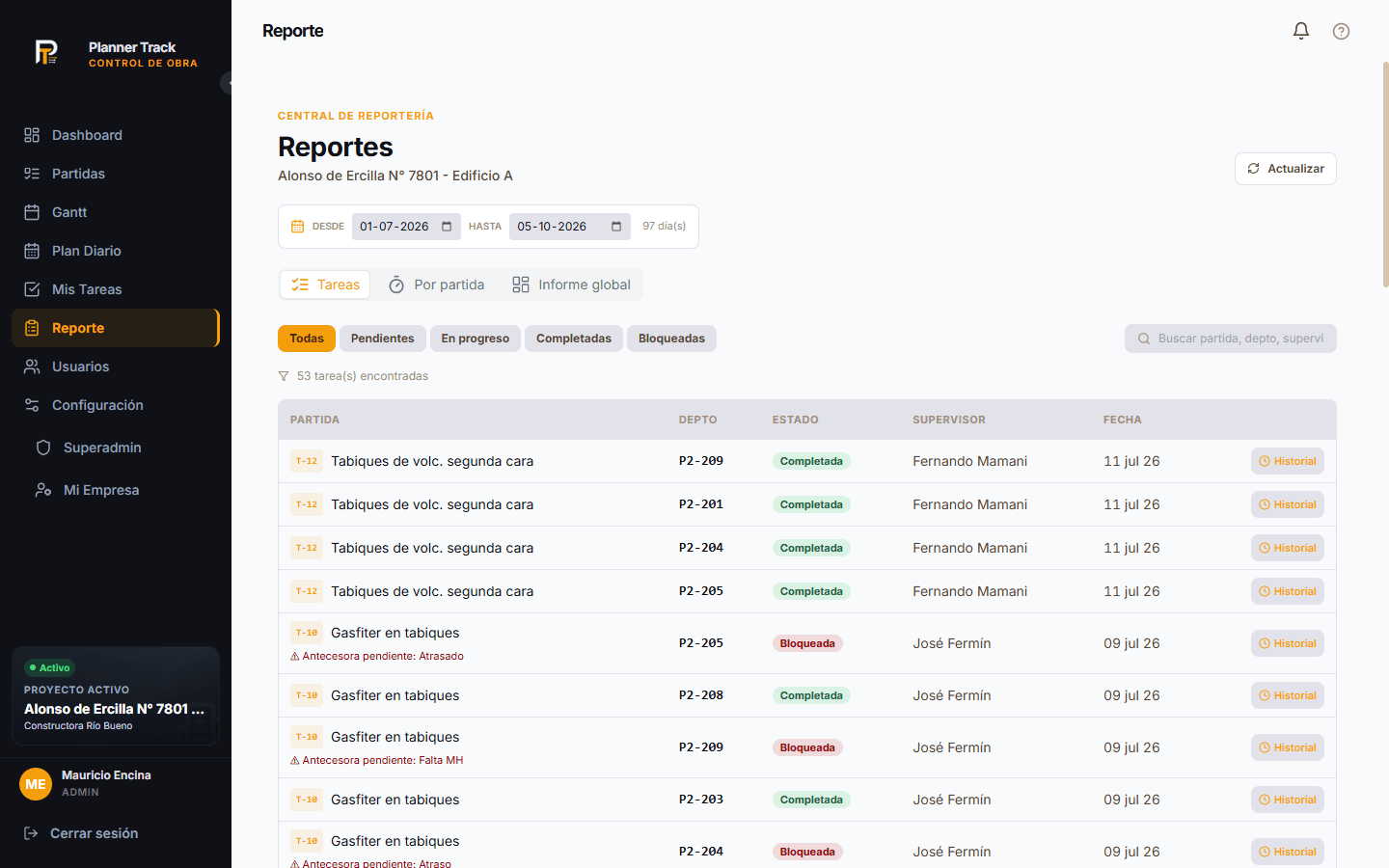Open the Gantt view
The image size is (1389, 868).
click(116, 212)
